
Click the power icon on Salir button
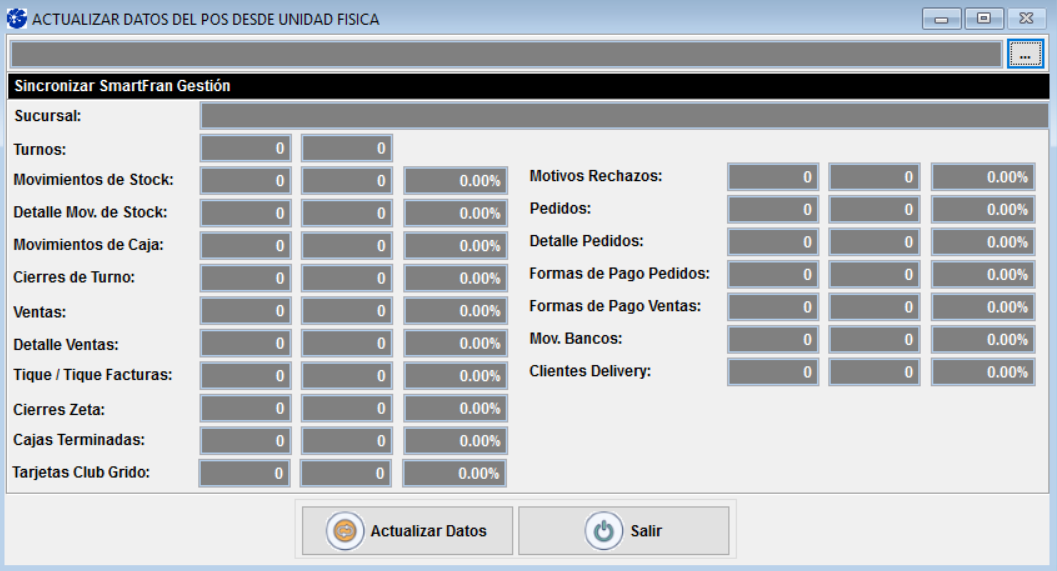pos(603,531)
